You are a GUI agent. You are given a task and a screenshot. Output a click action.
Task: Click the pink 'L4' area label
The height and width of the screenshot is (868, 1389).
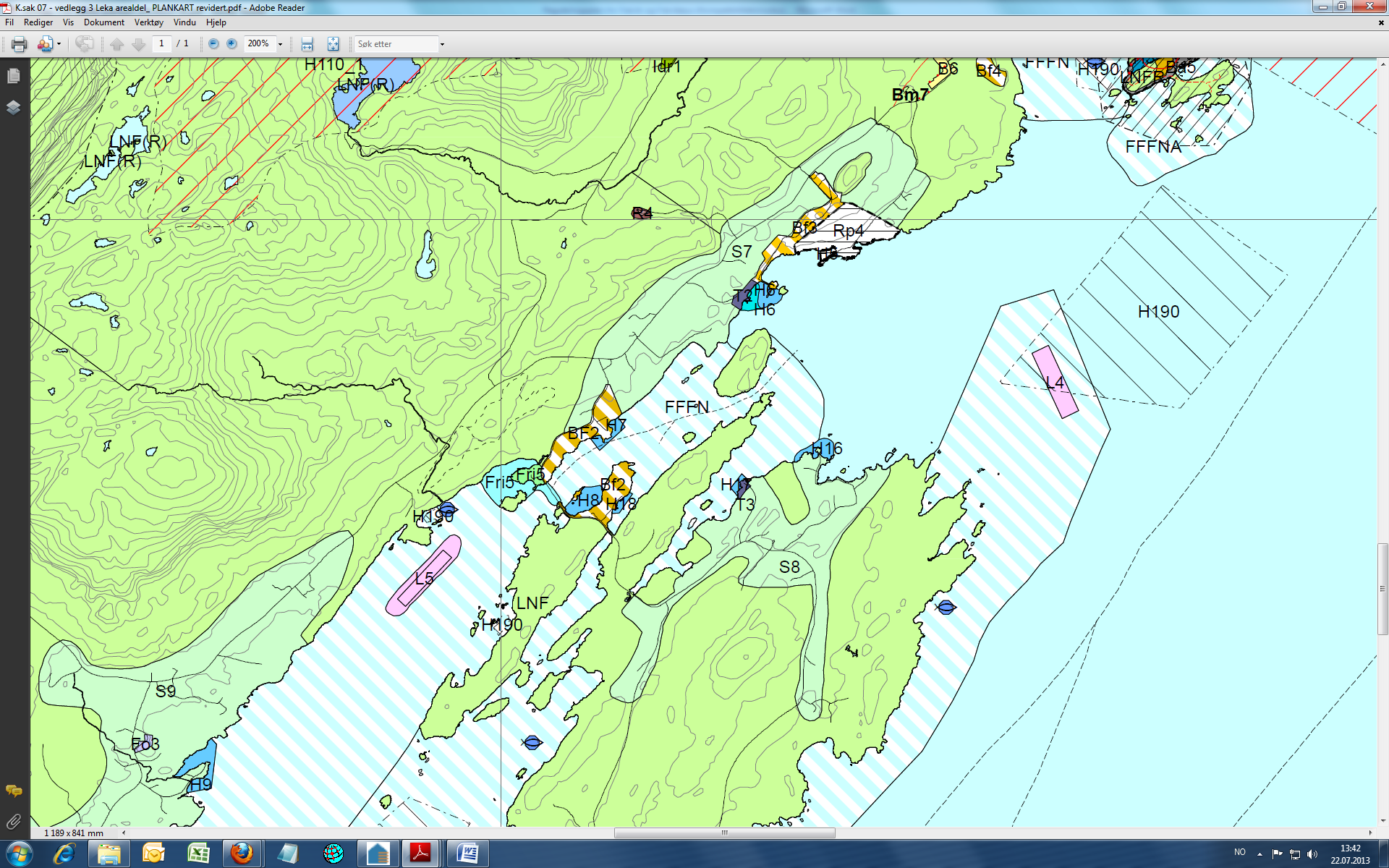[1055, 382]
